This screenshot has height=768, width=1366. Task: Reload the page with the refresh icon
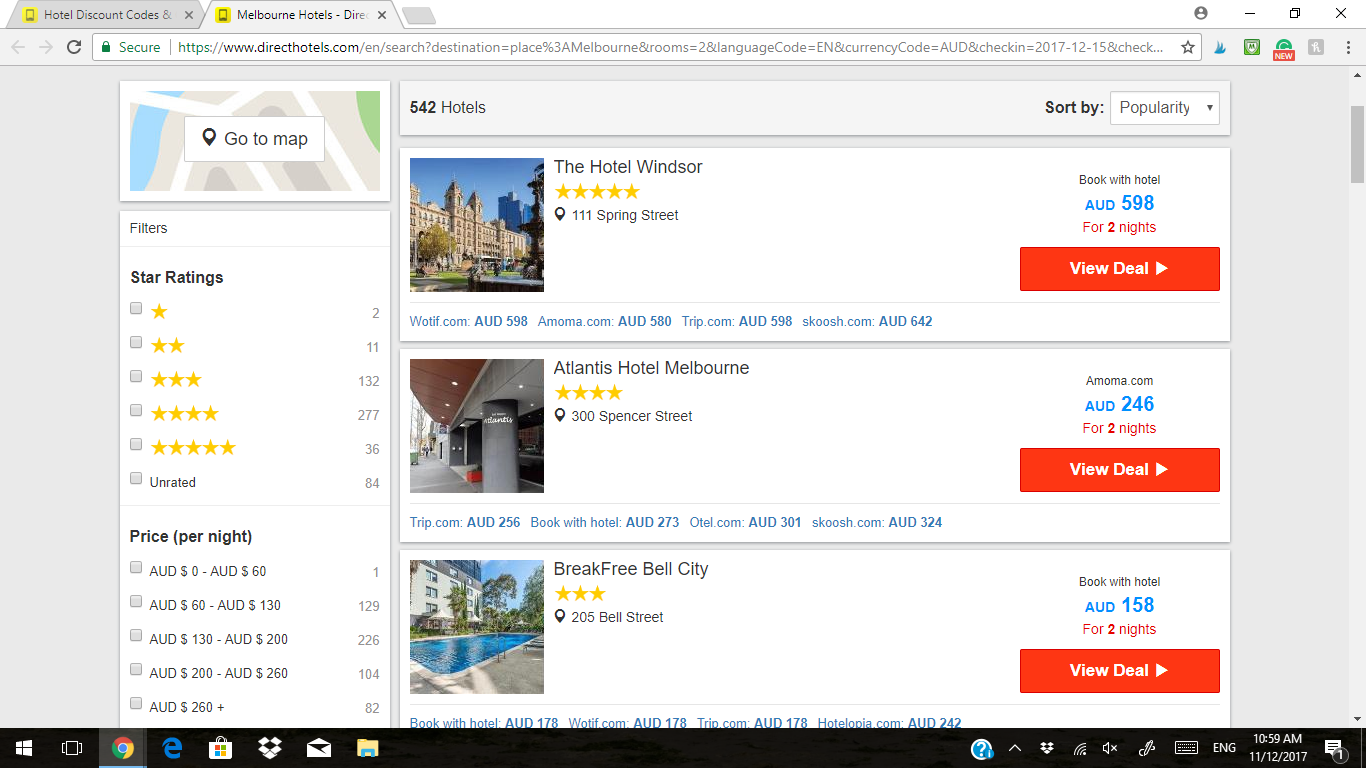click(74, 47)
